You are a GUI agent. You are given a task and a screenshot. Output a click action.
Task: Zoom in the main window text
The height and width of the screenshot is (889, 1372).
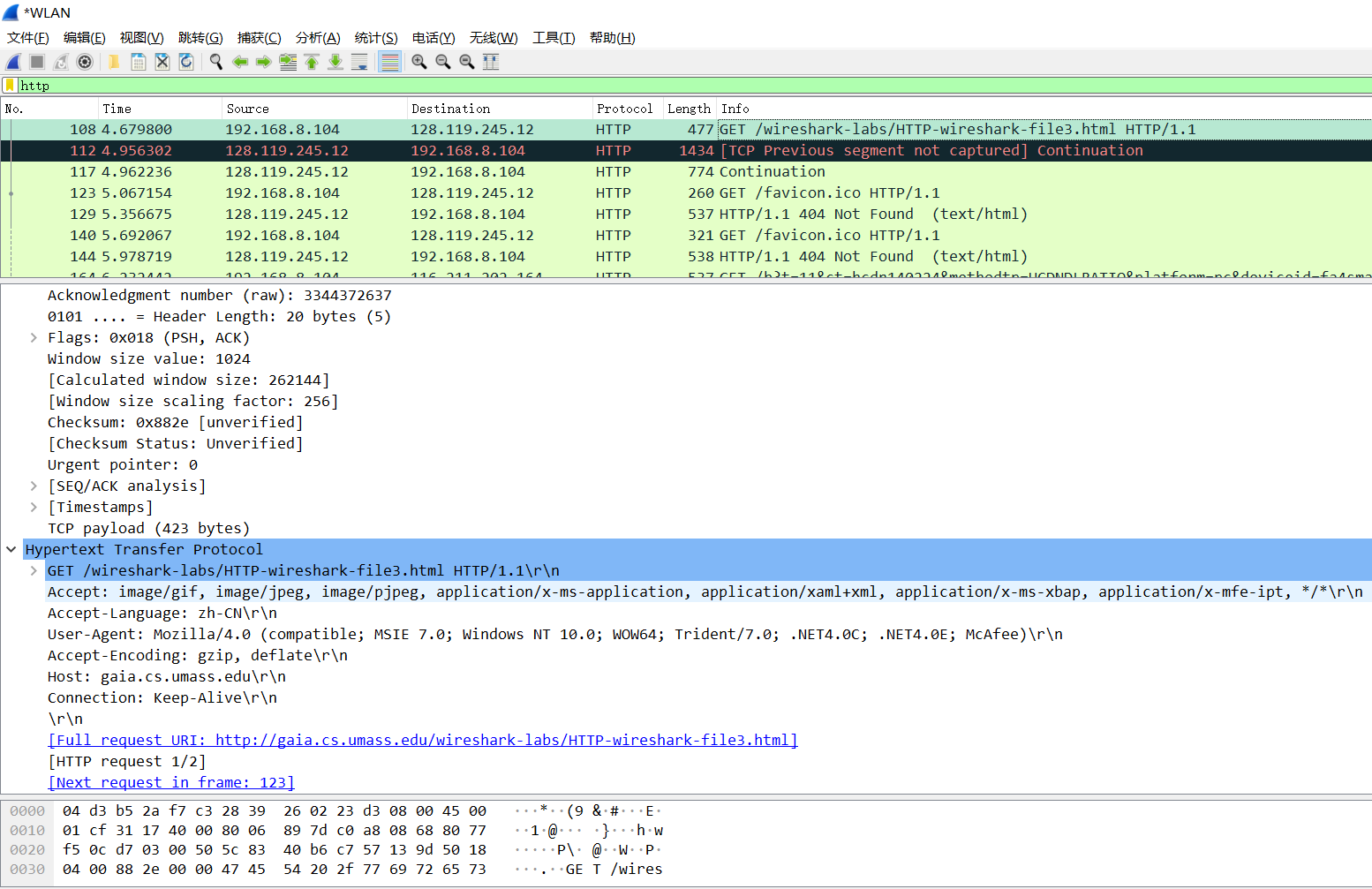[419, 62]
